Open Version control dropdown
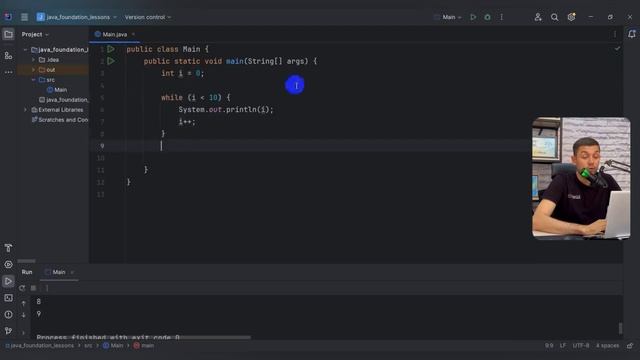The height and width of the screenshot is (360, 640). (148, 17)
